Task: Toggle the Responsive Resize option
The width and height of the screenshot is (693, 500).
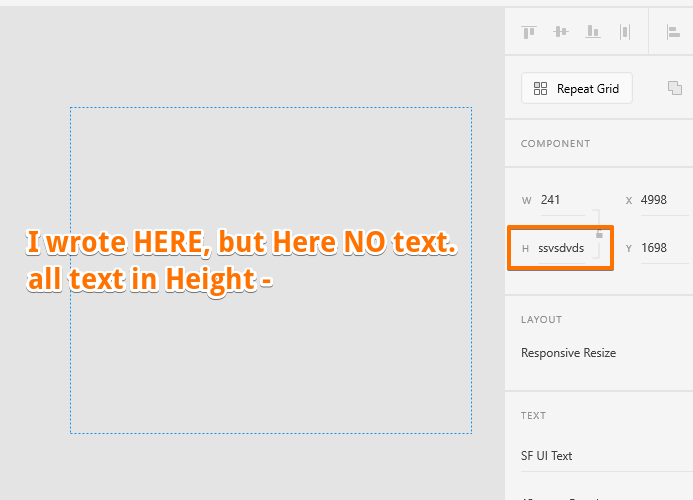Action: click(x=568, y=353)
